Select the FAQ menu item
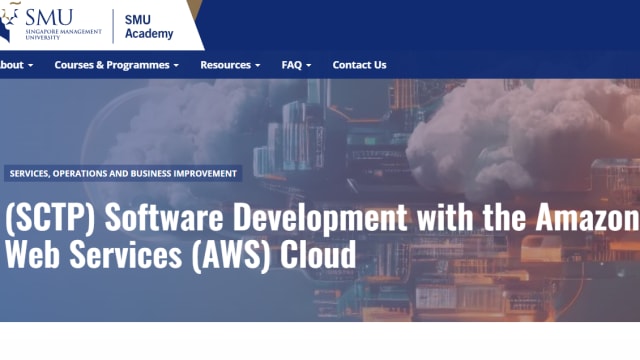This screenshot has width=640, height=360. (291, 65)
